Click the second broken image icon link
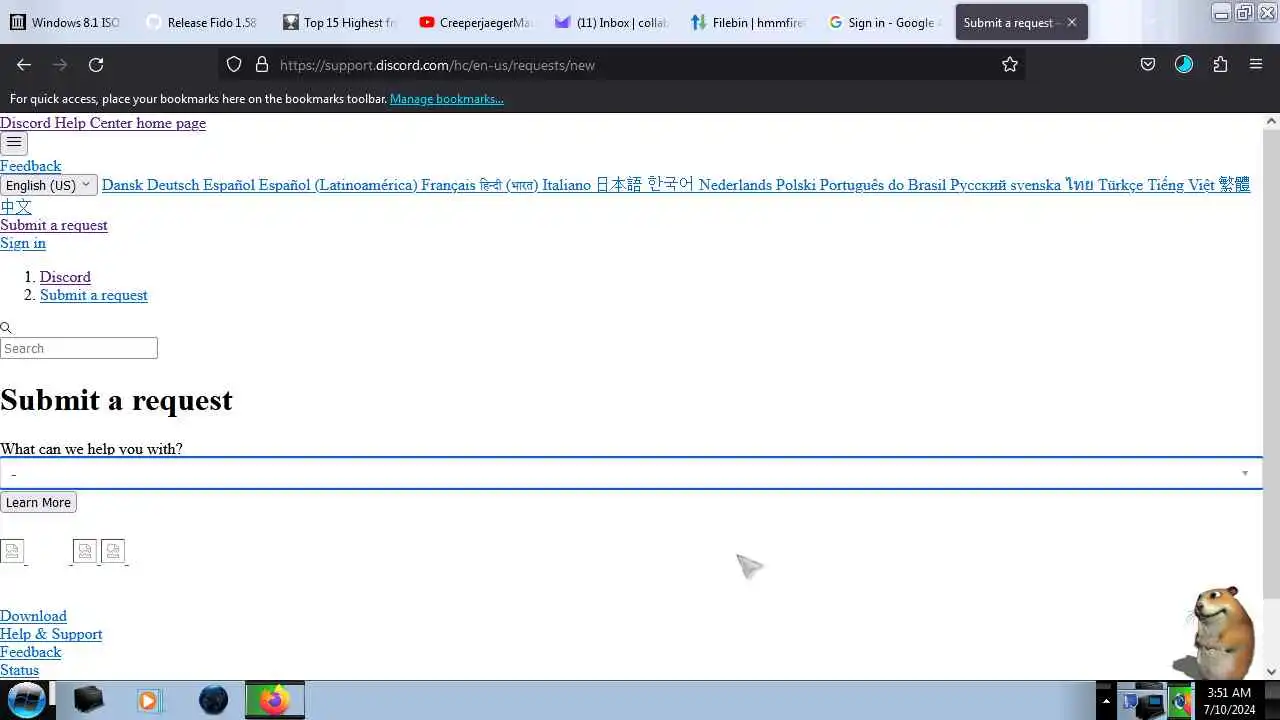Screen dimensions: 1280x720 [x=85, y=551]
